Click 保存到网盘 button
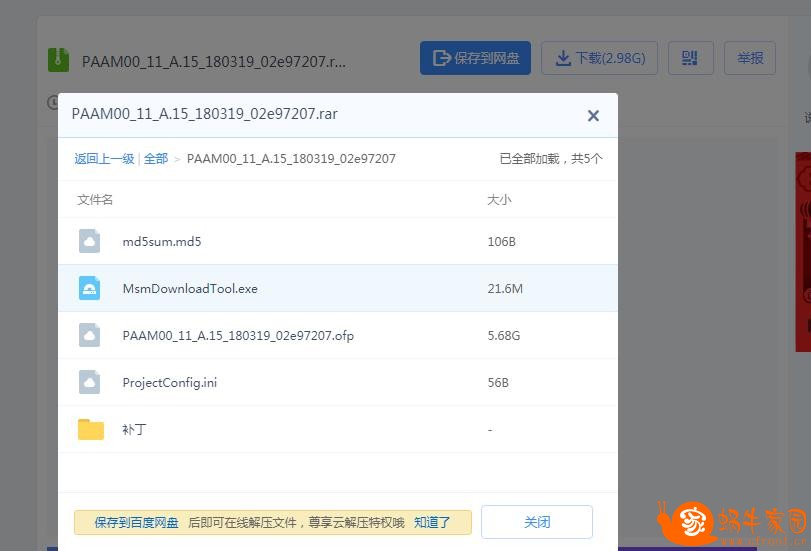 point(475,58)
